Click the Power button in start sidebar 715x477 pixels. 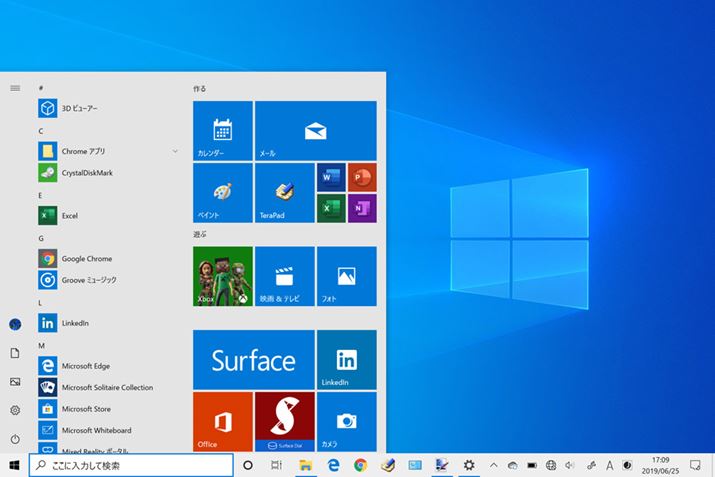pos(15,439)
